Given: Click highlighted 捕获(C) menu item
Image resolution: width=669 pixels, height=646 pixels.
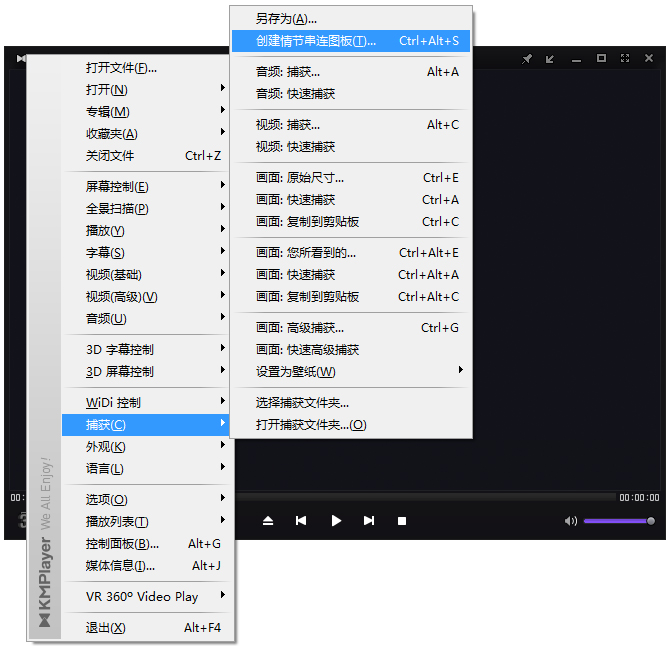Looking at the screenshot, I should tap(145, 425).
